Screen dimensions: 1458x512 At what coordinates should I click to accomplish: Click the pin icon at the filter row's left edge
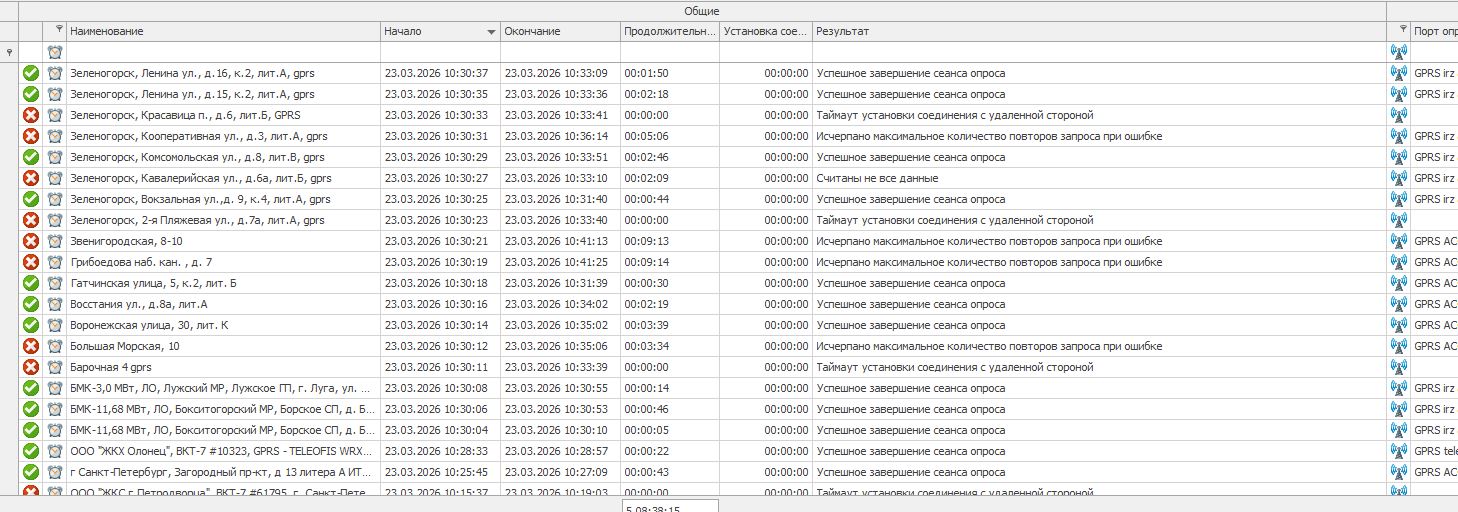[9, 52]
